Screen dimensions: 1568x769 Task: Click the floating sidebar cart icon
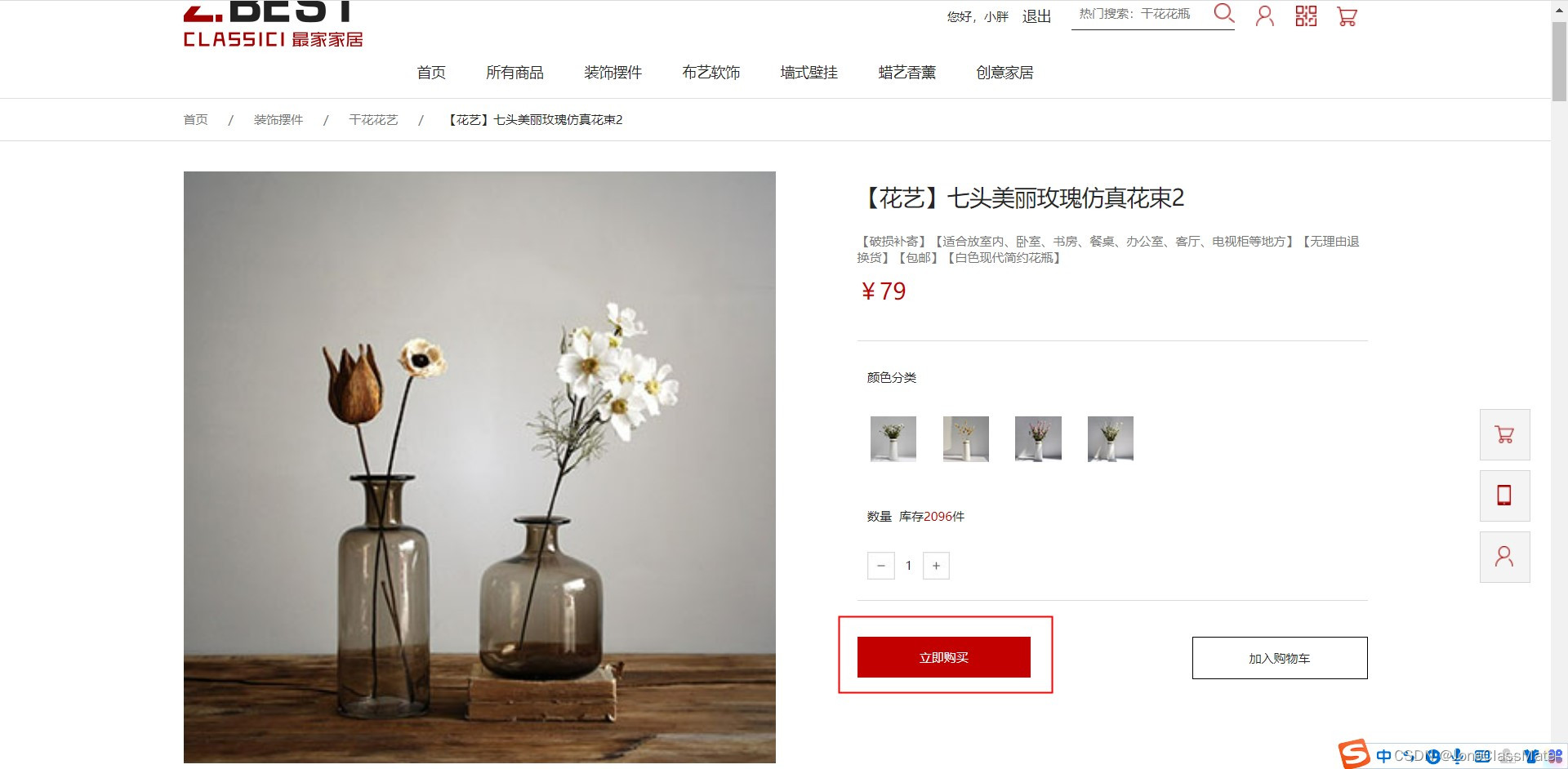click(1504, 434)
